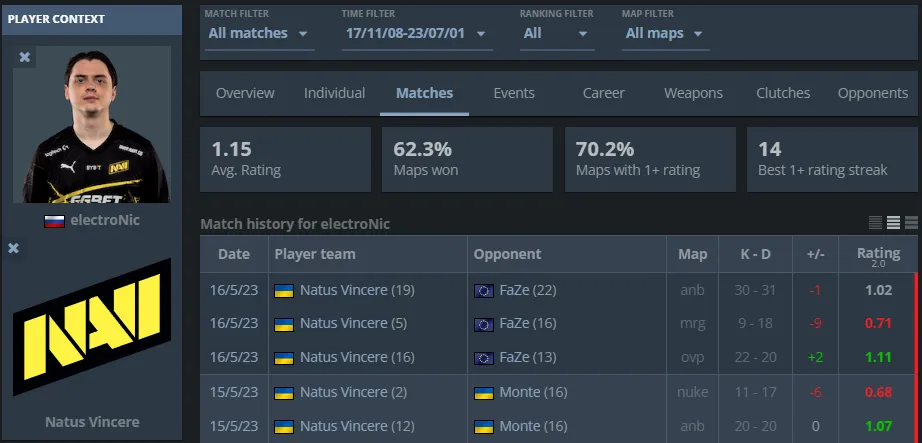Click the Russian flag beside electroNic
The height and width of the screenshot is (443, 922).
pos(54,221)
